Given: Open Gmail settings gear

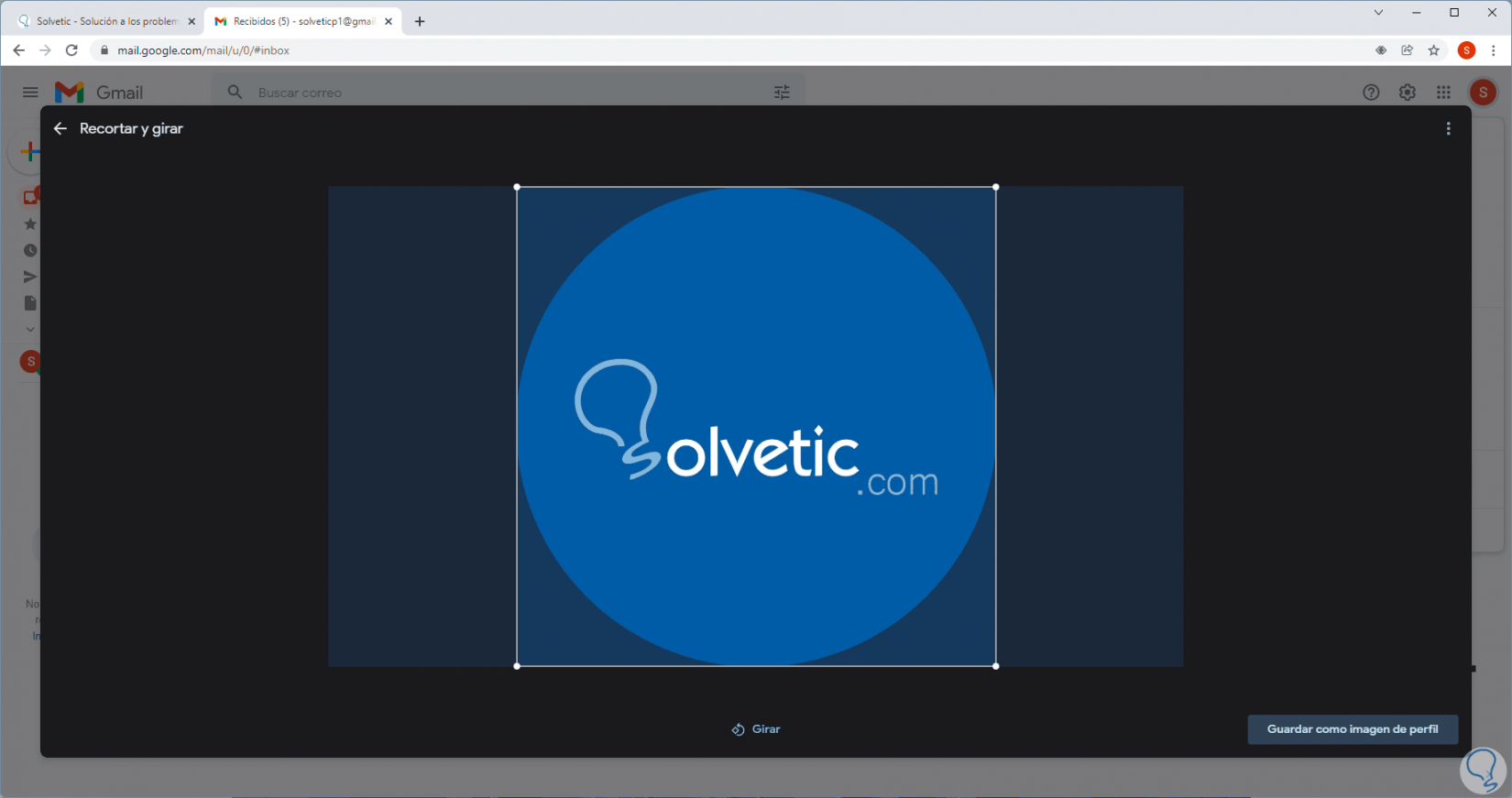Looking at the screenshot, I should pos(1408,93).
